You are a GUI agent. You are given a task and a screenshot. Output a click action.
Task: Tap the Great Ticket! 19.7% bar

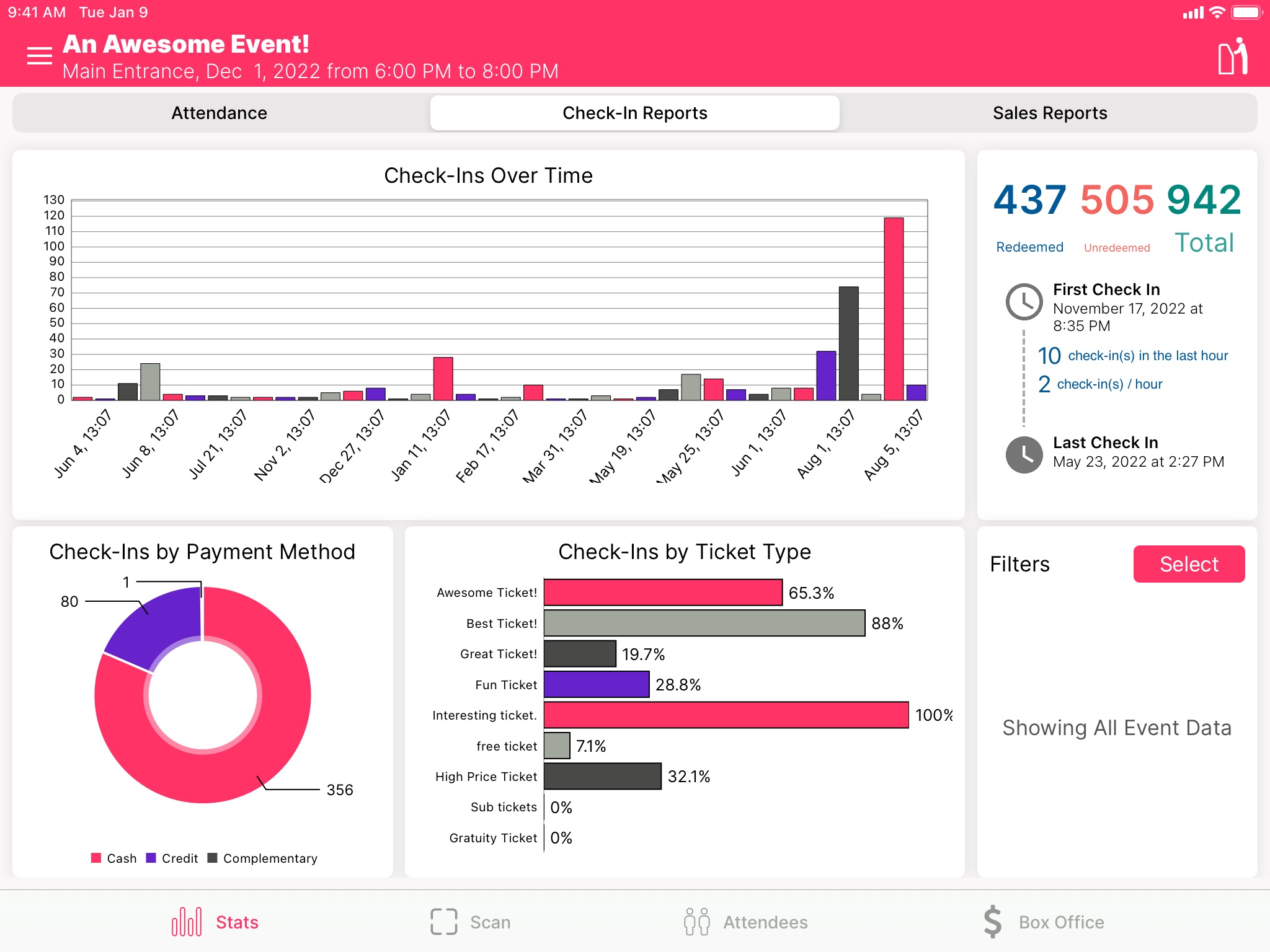tap(580, 654)
